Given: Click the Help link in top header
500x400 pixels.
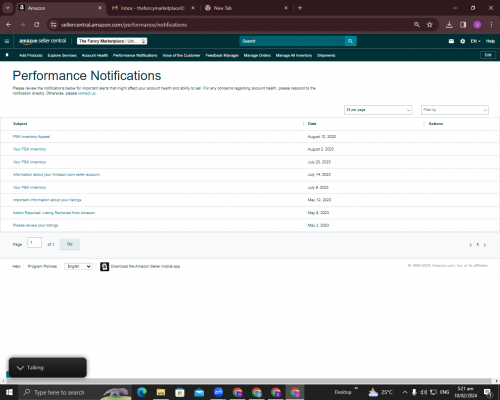Looking at the screenshot, I should pos(490,41).
